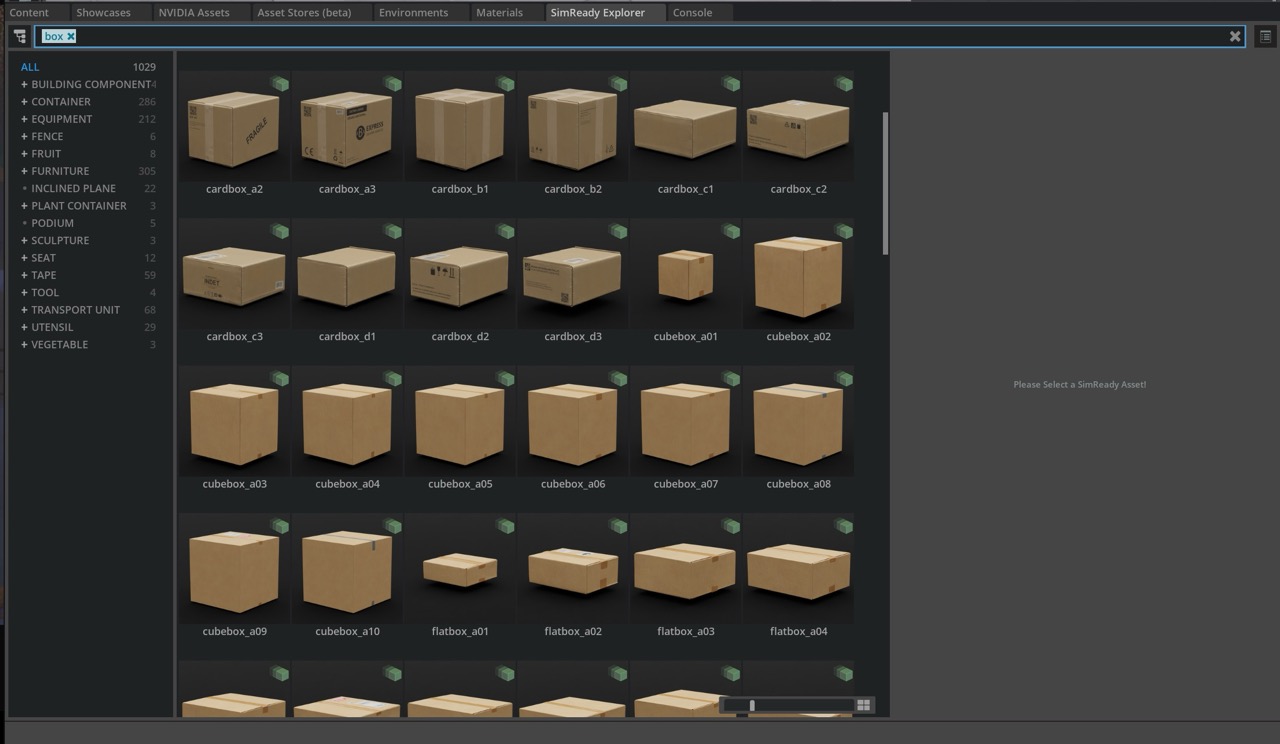Click the cardbox_c2 name label
The width and height of the screenshot is (1280, 744).
(x=798, y=189)
